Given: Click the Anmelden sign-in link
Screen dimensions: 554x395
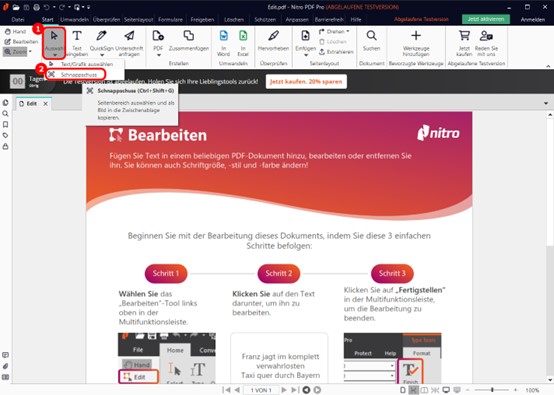Looking at the screenshot, I should pyautogui.click(x=532, y=19).
